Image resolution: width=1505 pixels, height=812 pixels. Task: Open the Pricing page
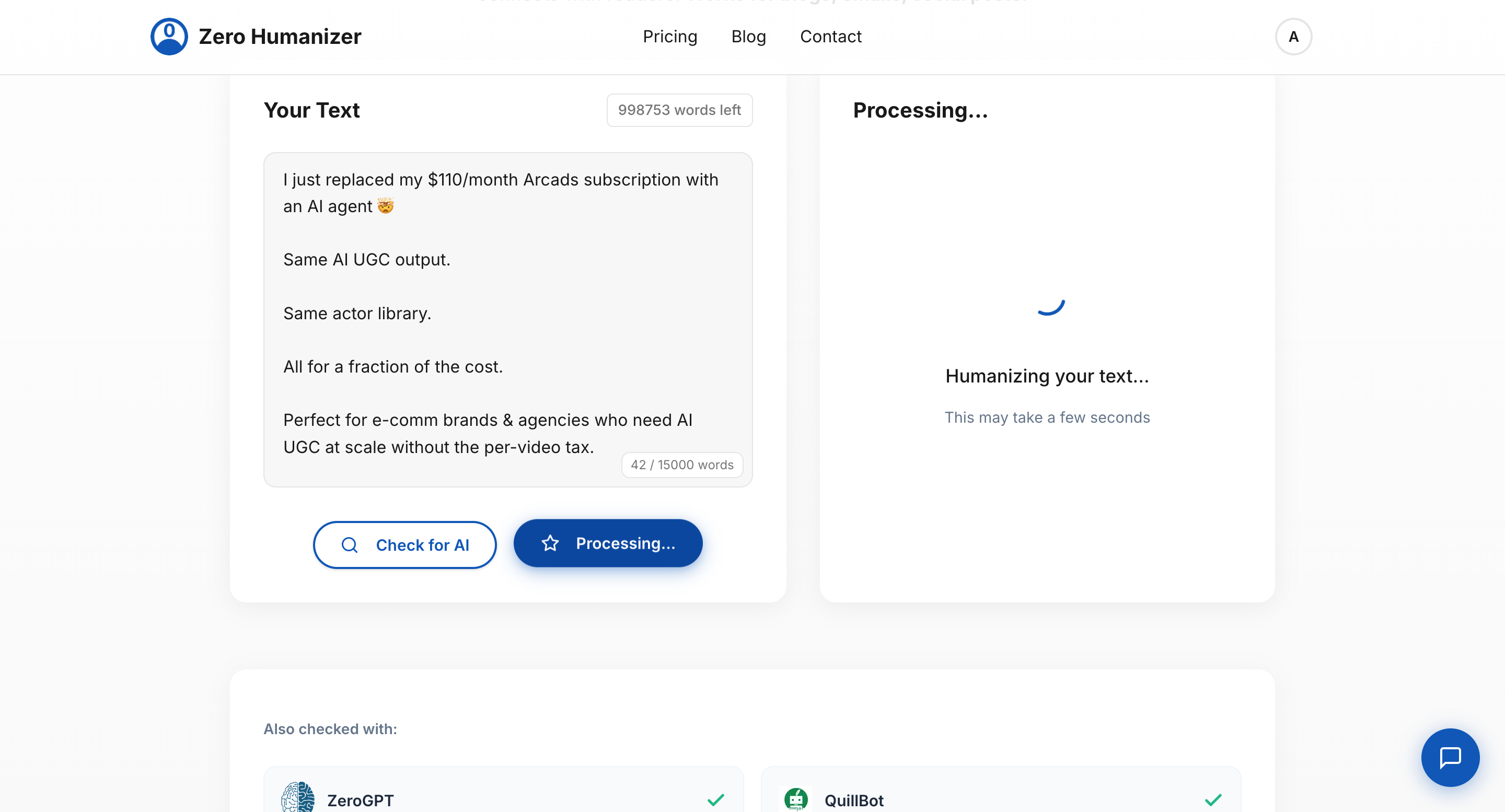point(669,36)
